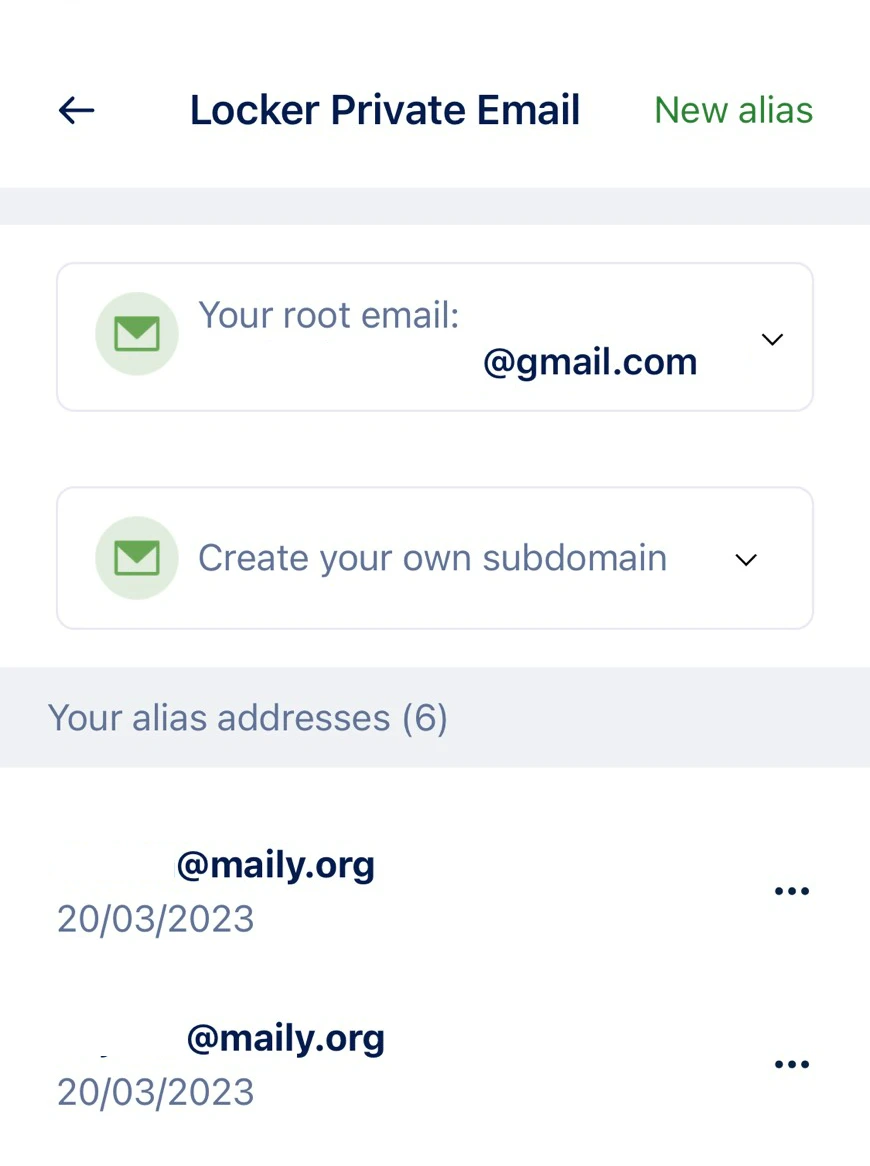The image size is (870, 1166).
Task: Open options menu for first maily.org alias
Action: tap(792, 890)
